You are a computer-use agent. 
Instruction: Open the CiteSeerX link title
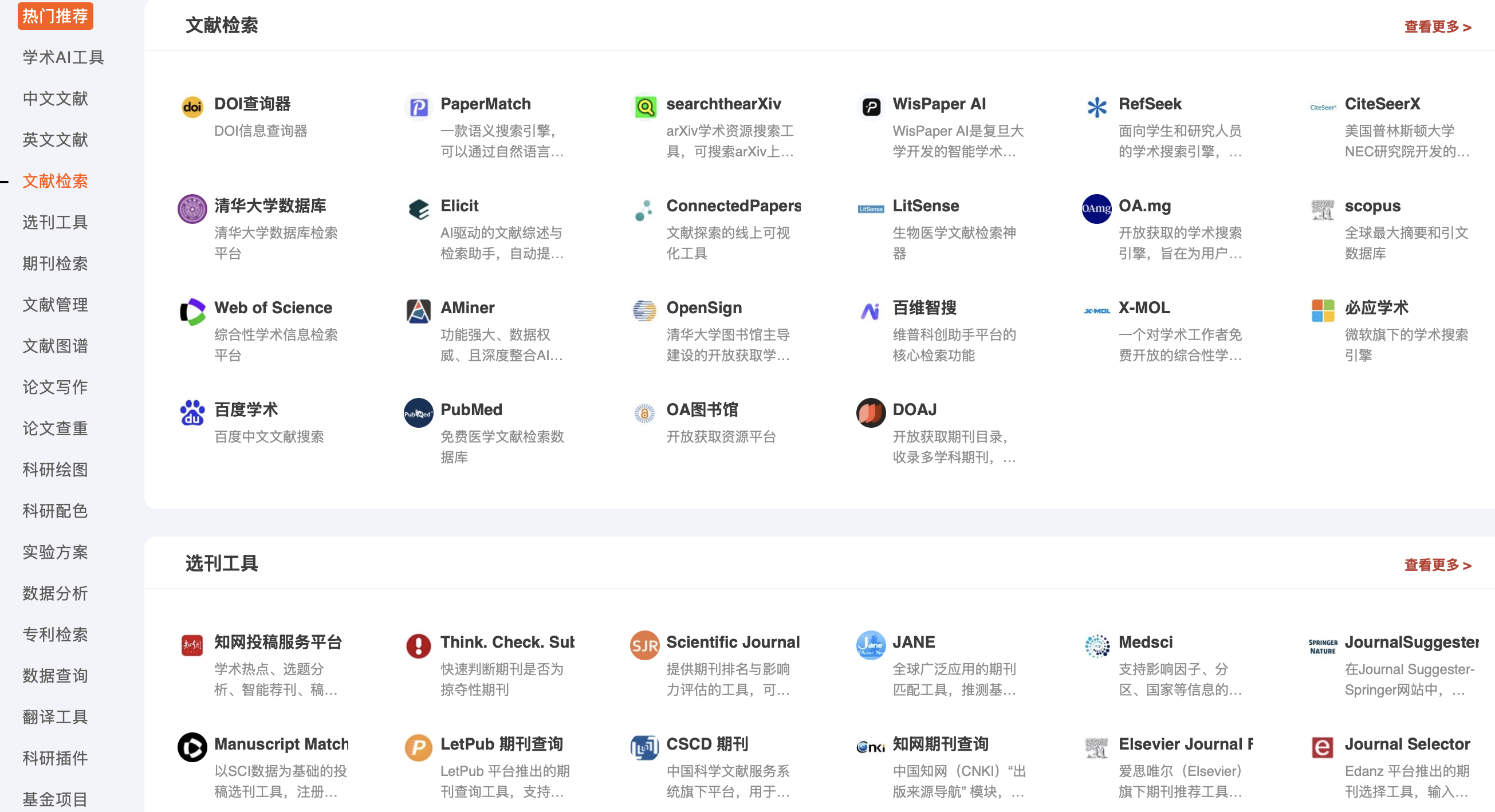[x=1382, y=104]
